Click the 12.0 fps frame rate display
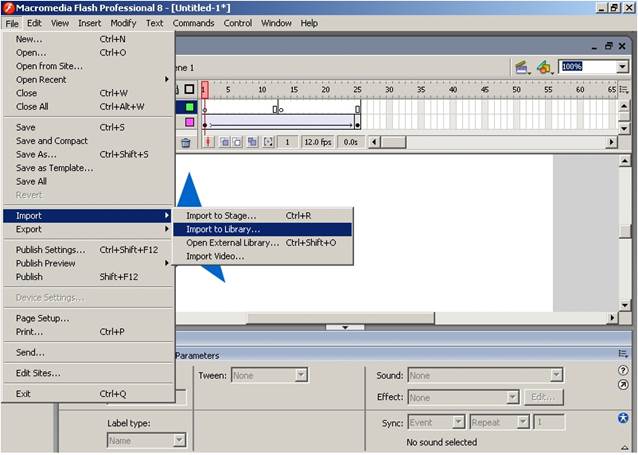 [318, 142]
